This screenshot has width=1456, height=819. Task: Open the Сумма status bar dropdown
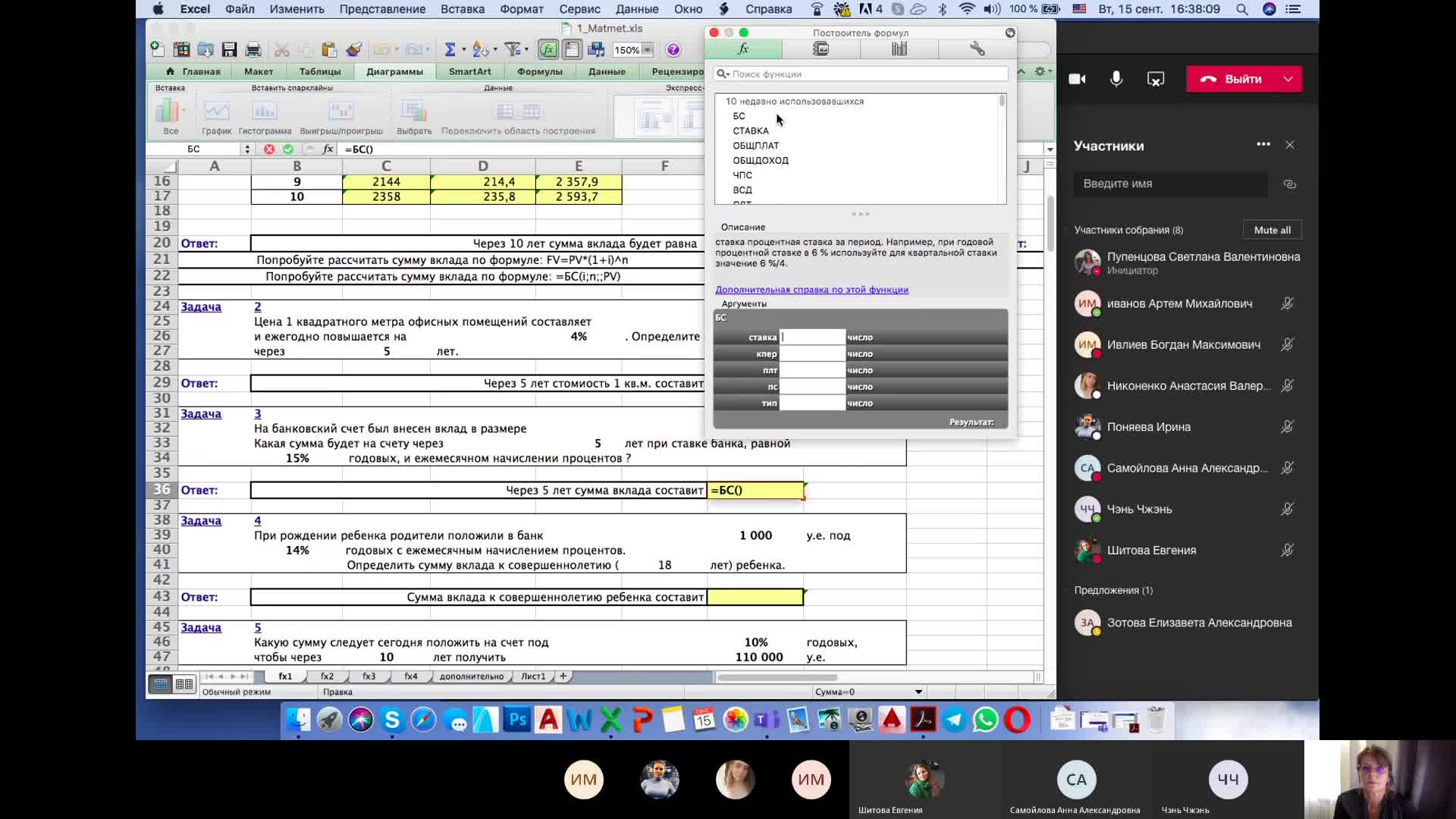pyautogui.click(x=918, y=692)
